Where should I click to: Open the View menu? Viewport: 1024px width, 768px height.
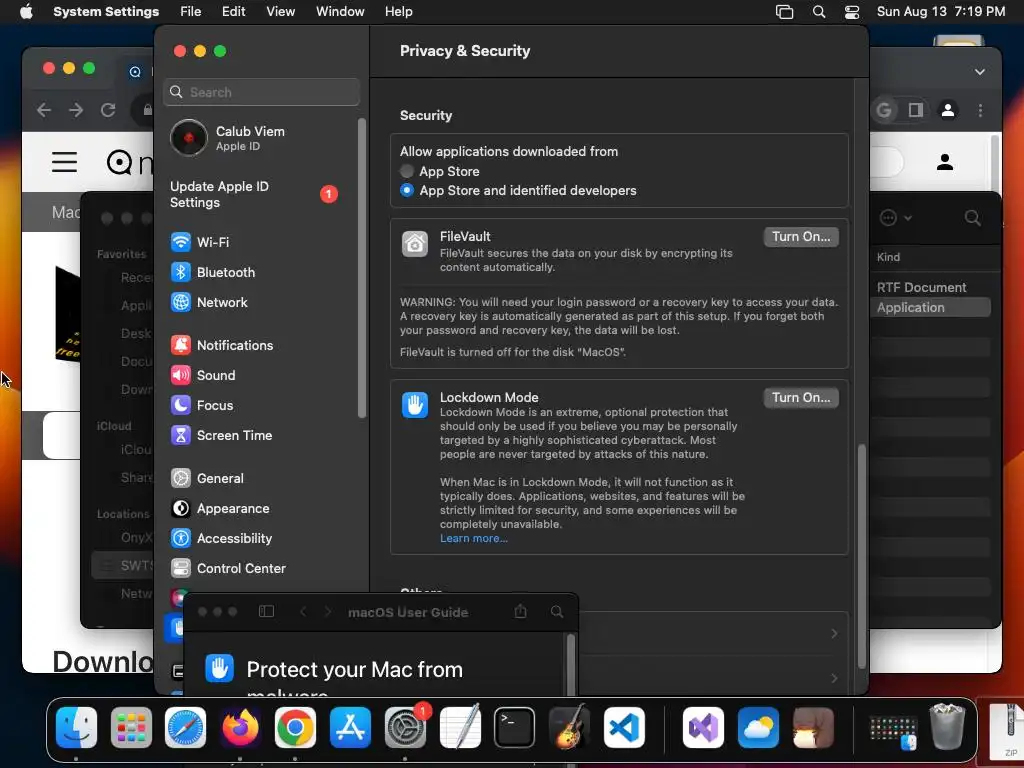click(280, 12)
